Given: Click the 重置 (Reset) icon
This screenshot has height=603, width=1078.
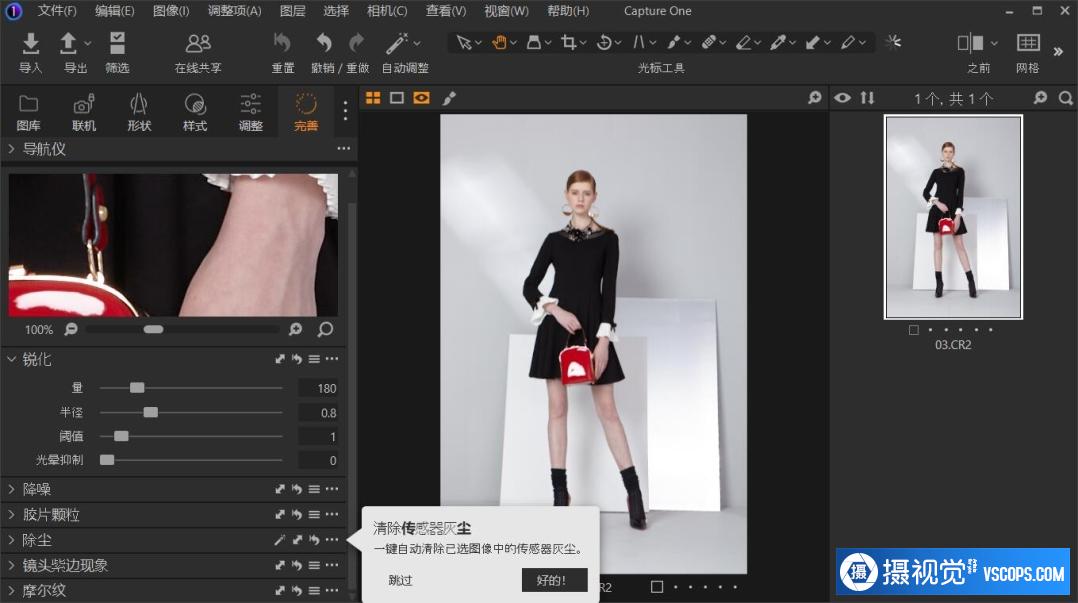Looking at the screenshot, I should click(282, 44).
